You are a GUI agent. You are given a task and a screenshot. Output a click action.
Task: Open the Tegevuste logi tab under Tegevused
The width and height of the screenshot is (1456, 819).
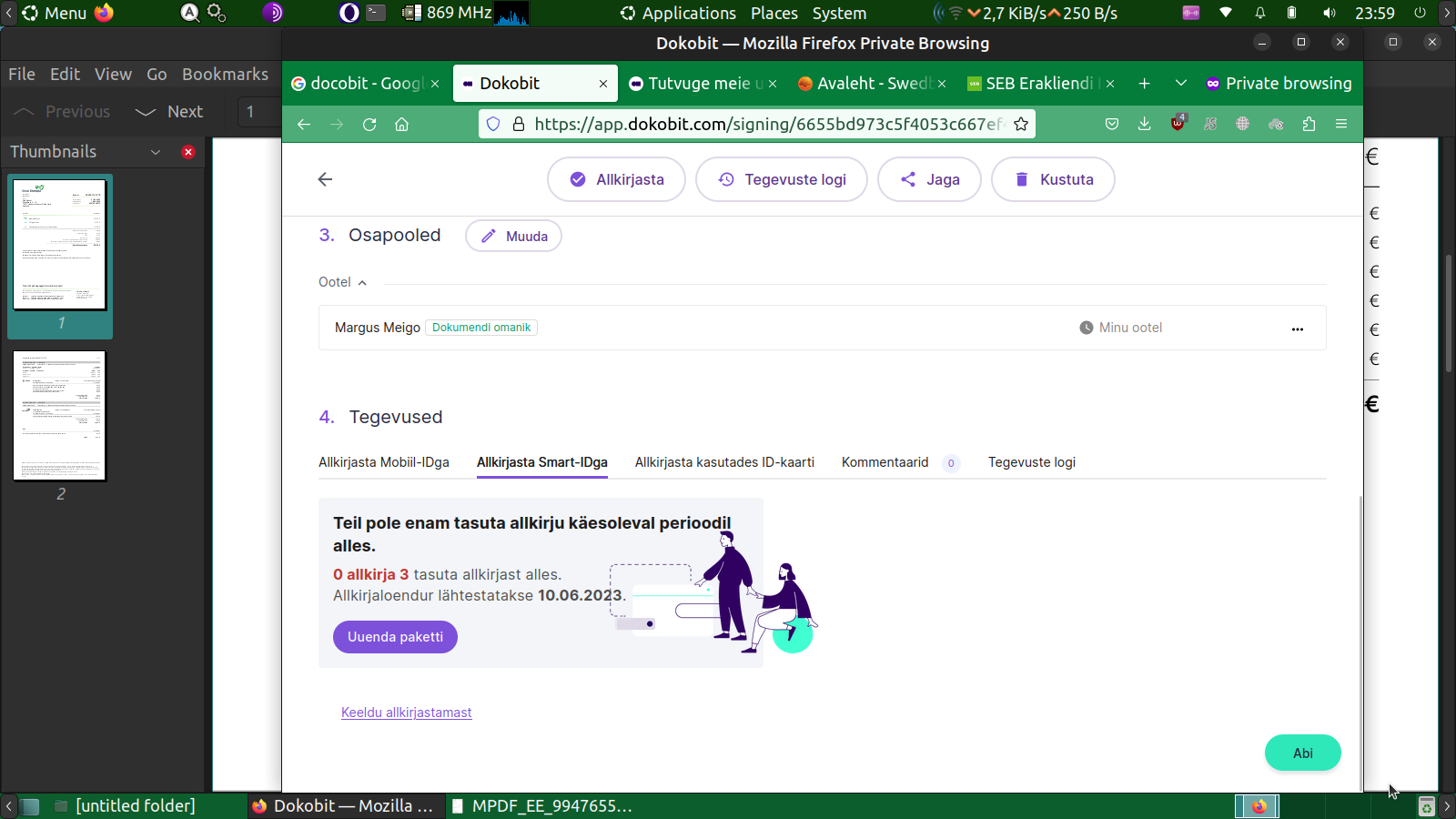point(1032,462)
